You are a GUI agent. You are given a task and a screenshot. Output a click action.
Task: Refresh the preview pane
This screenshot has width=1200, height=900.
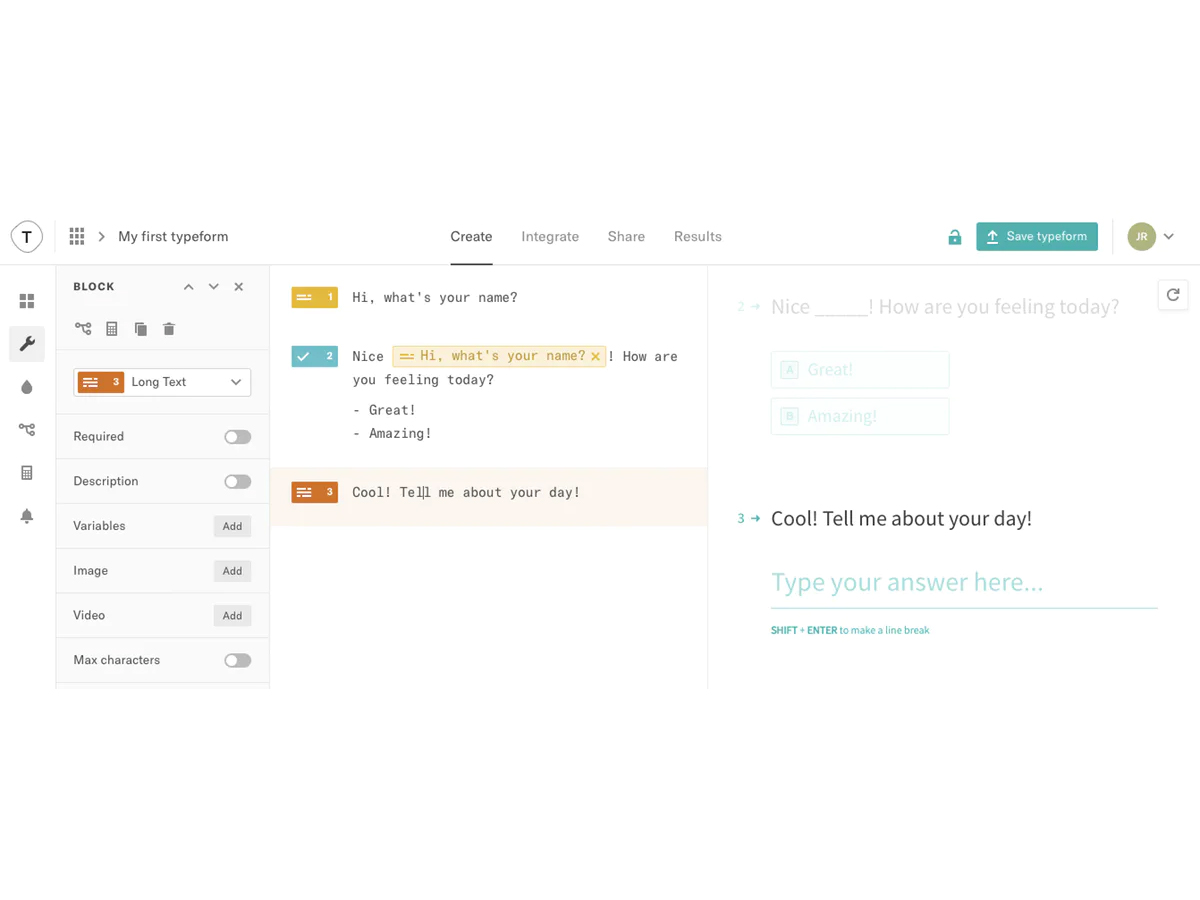[1173, 295]
